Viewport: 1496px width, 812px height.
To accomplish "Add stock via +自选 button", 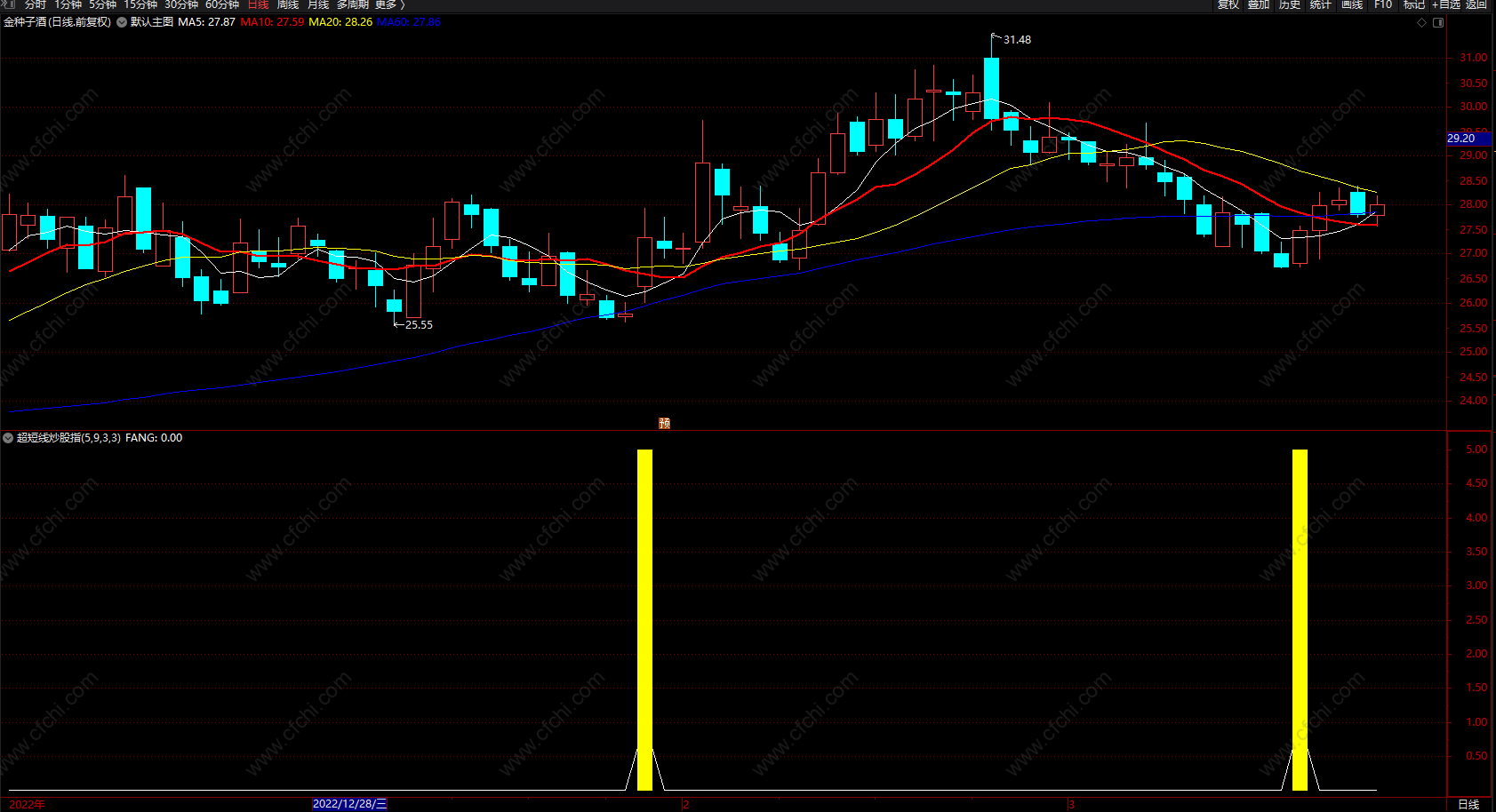I will (x=1446, y=4).
